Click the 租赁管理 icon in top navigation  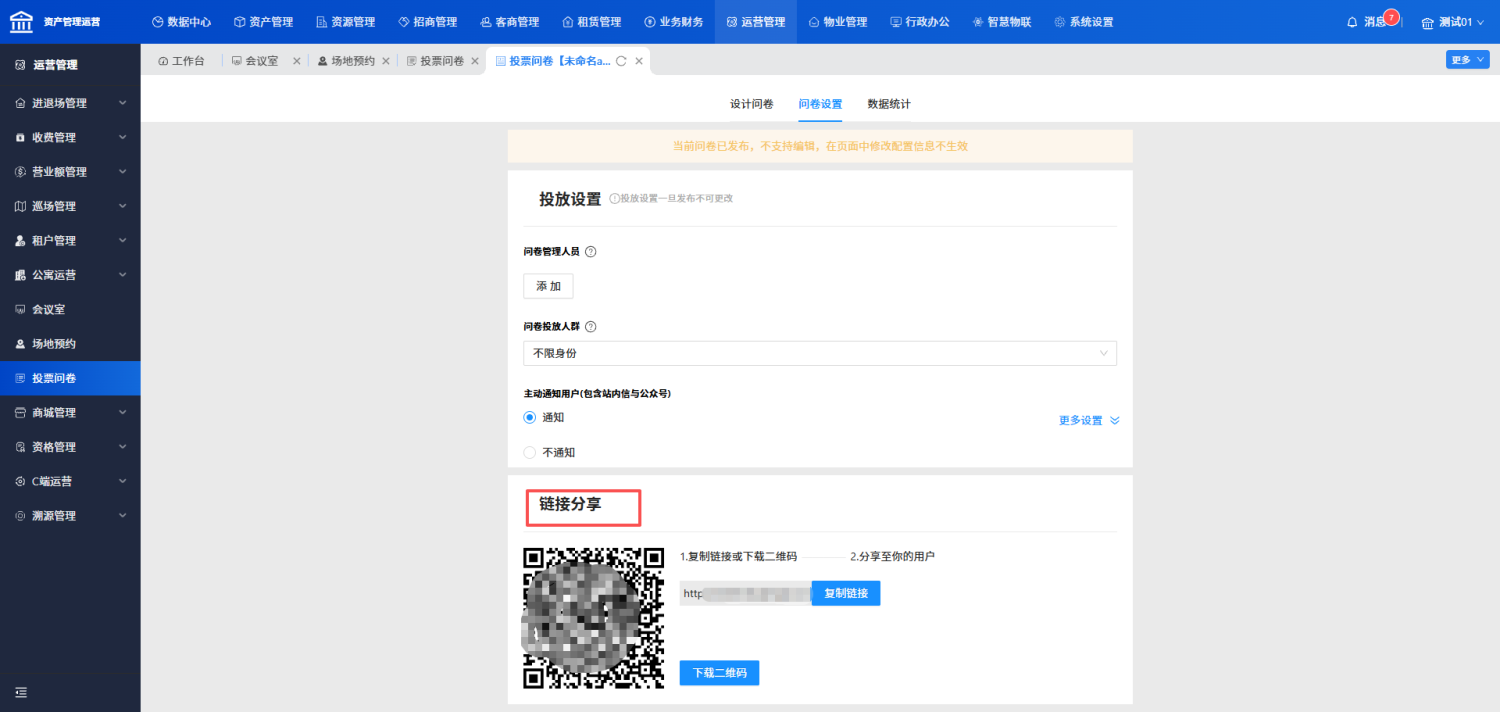click(567, 22)
